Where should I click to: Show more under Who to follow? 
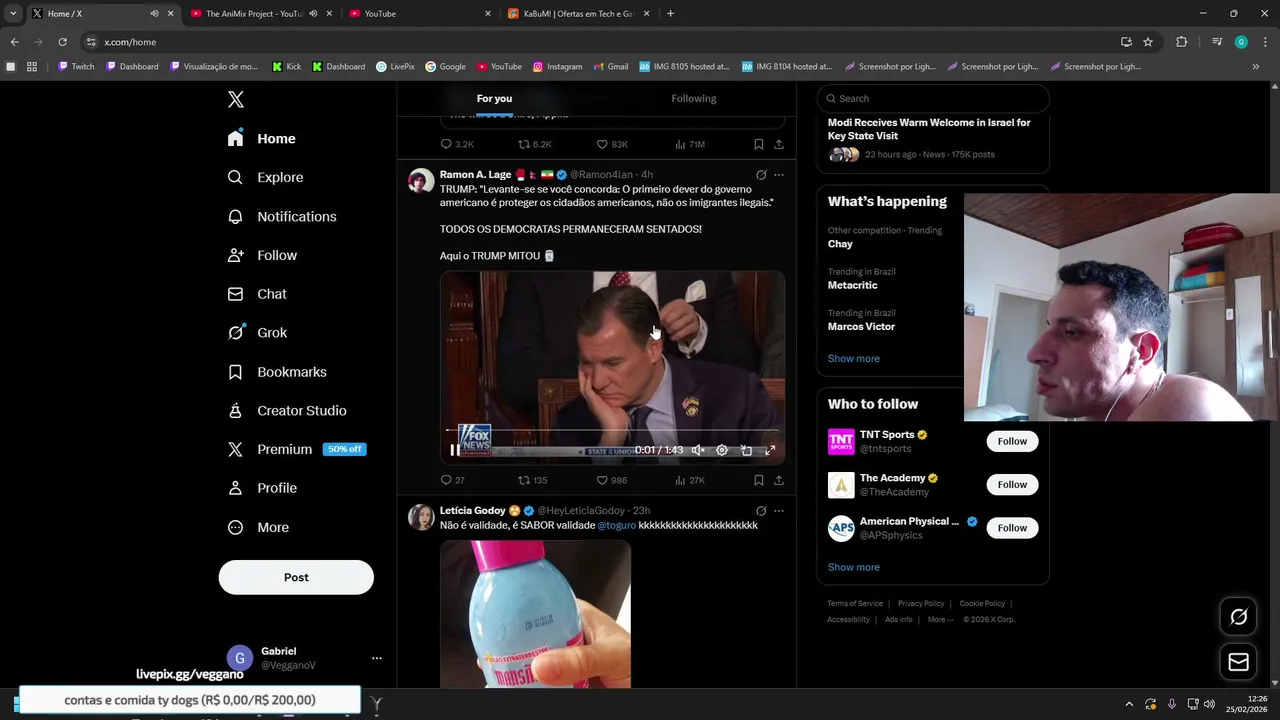(854, 567)
